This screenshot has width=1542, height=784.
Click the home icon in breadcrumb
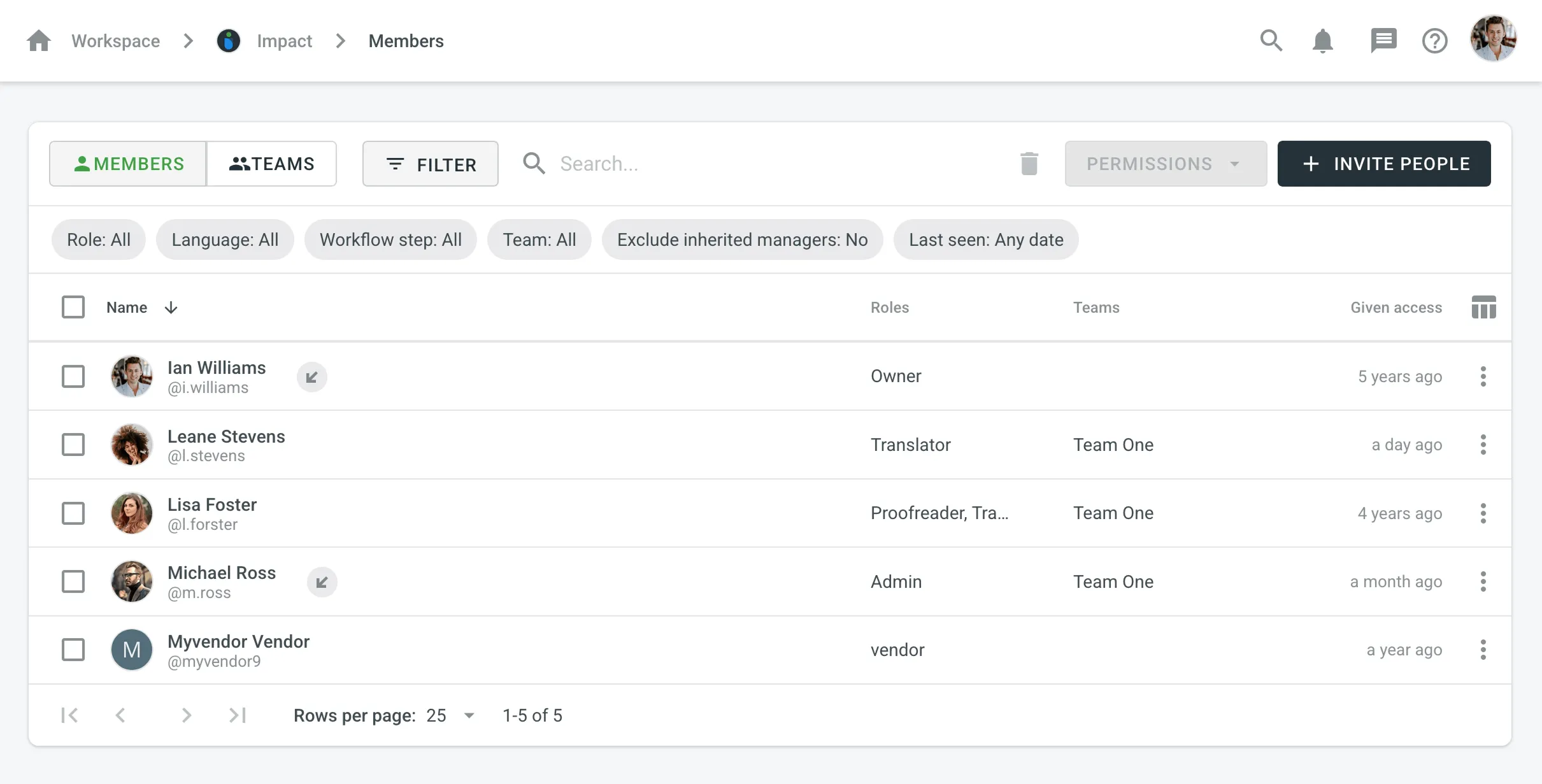coord(39,41)
